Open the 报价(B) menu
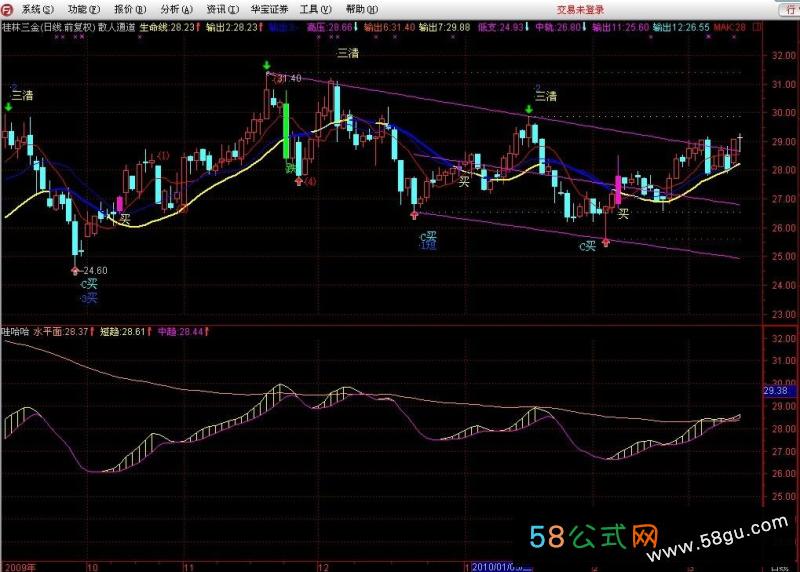The height and width of the screenshot is (572, 800). click(x=130, y=9)
